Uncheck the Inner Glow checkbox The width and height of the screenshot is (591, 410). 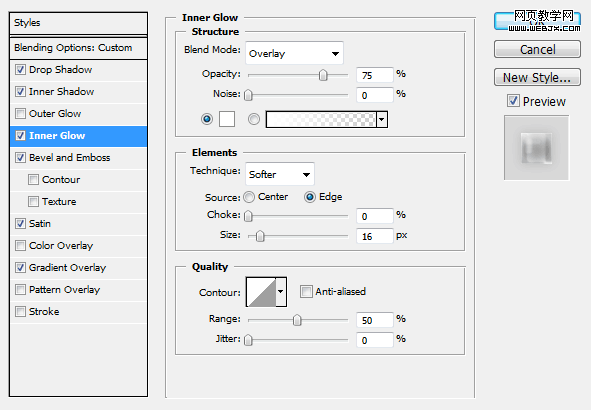point(20,136)
